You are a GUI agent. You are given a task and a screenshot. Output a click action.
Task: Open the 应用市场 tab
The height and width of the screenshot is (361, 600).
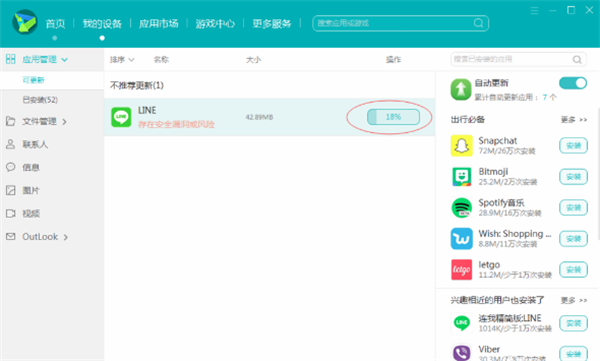coord(158,24)
